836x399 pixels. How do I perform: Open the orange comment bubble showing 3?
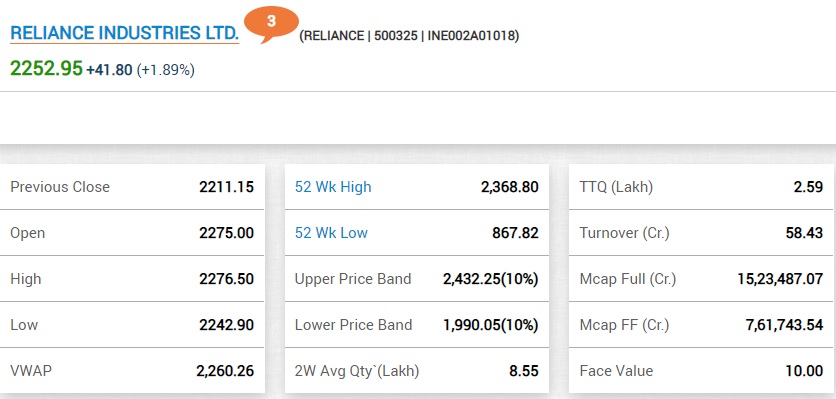pos(271,24)
